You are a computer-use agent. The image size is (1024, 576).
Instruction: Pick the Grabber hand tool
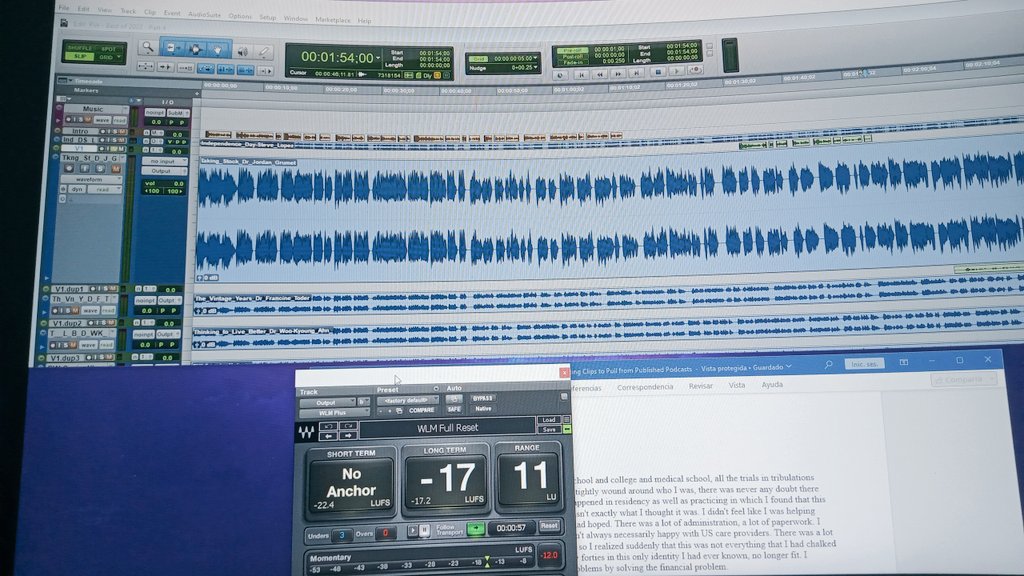[x=218, y=50]
